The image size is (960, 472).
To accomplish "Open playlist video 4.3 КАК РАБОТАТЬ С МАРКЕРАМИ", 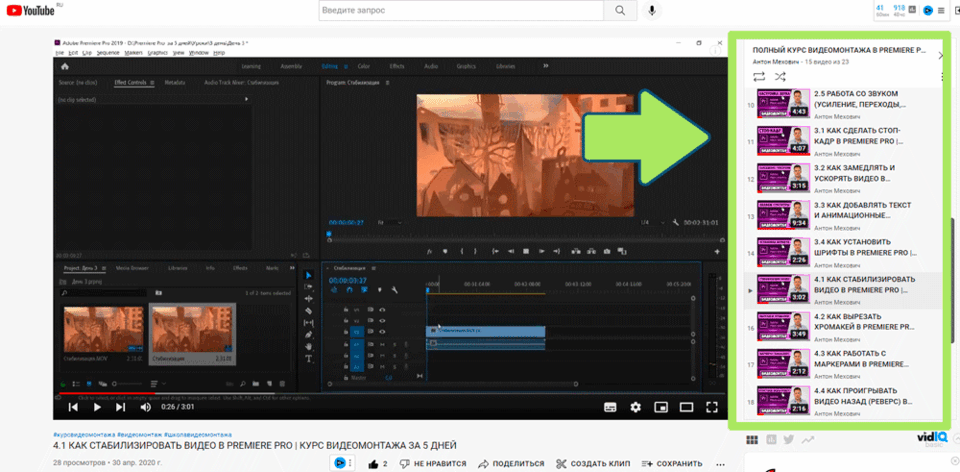I will (x=844, y=365).
